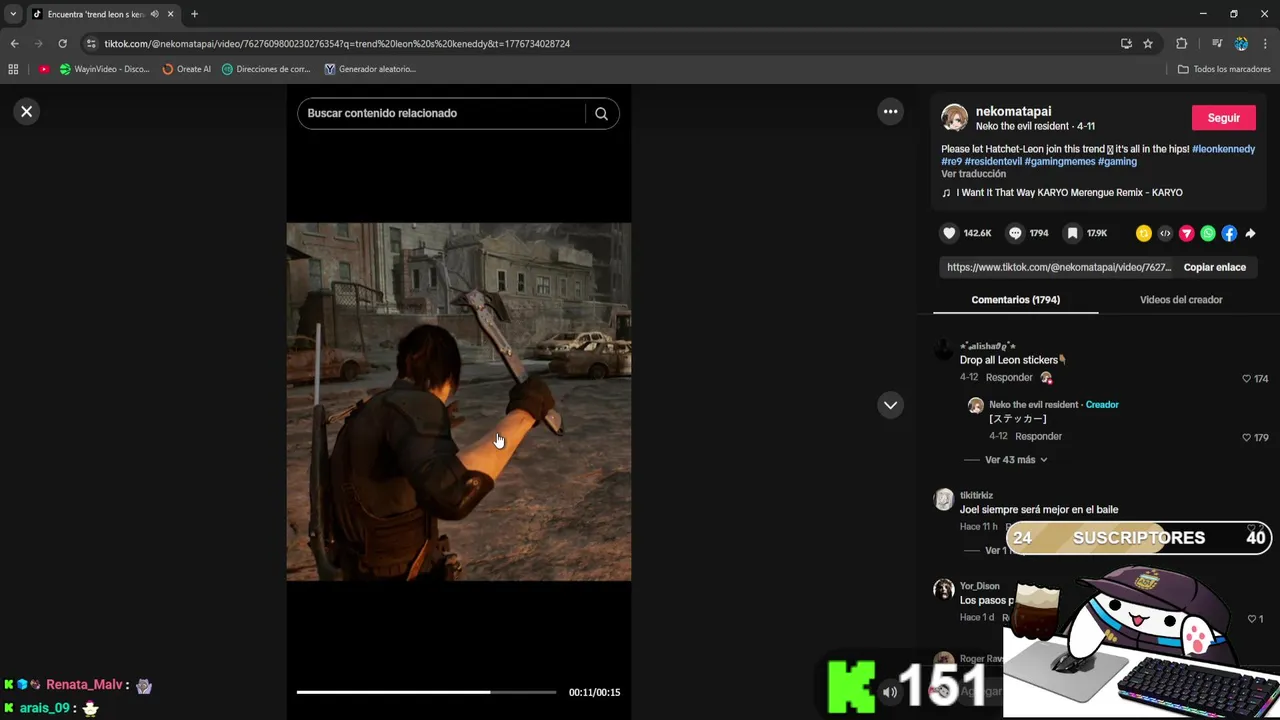The width and height of the screenshot is (1280, 720).
Task: Open 'Direcciones de corr...' bookmark
Action: (266, 69)
